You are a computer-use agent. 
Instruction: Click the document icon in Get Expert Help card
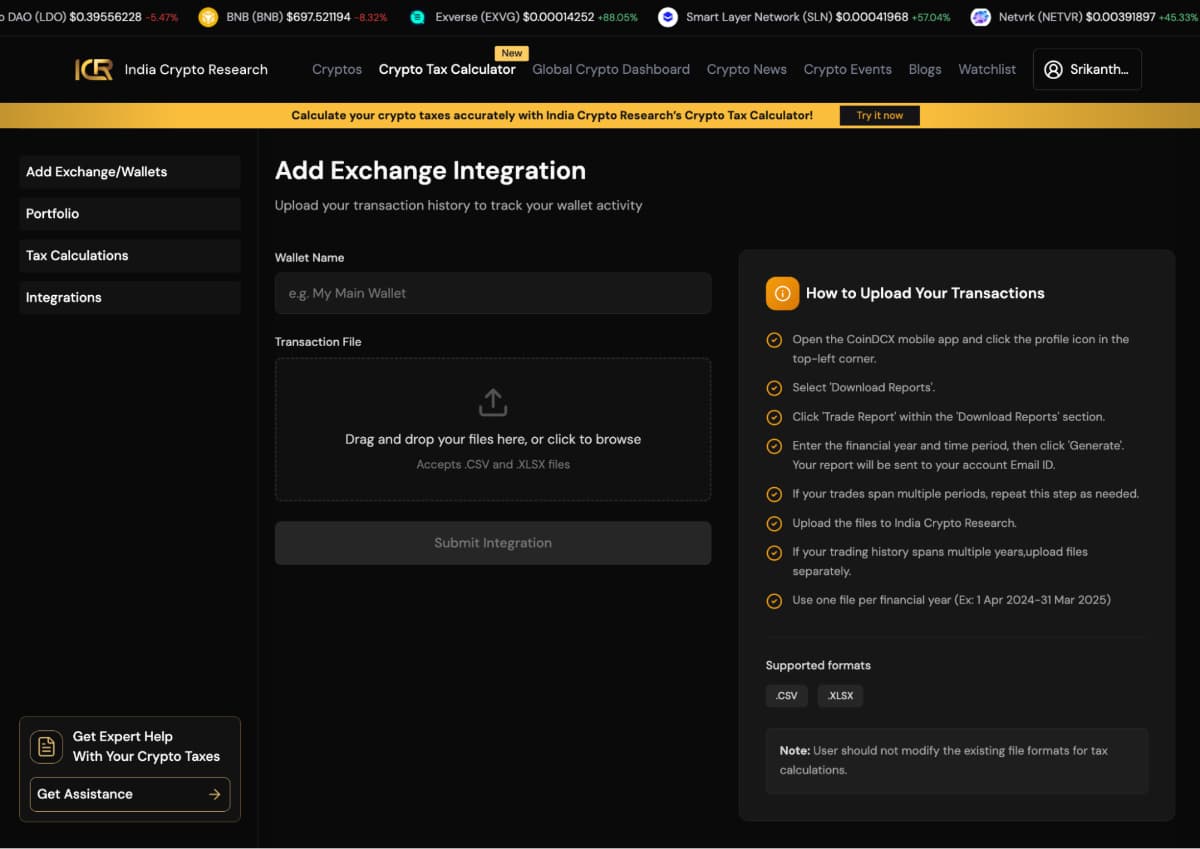pyautogui.click(x=46, y=746)
